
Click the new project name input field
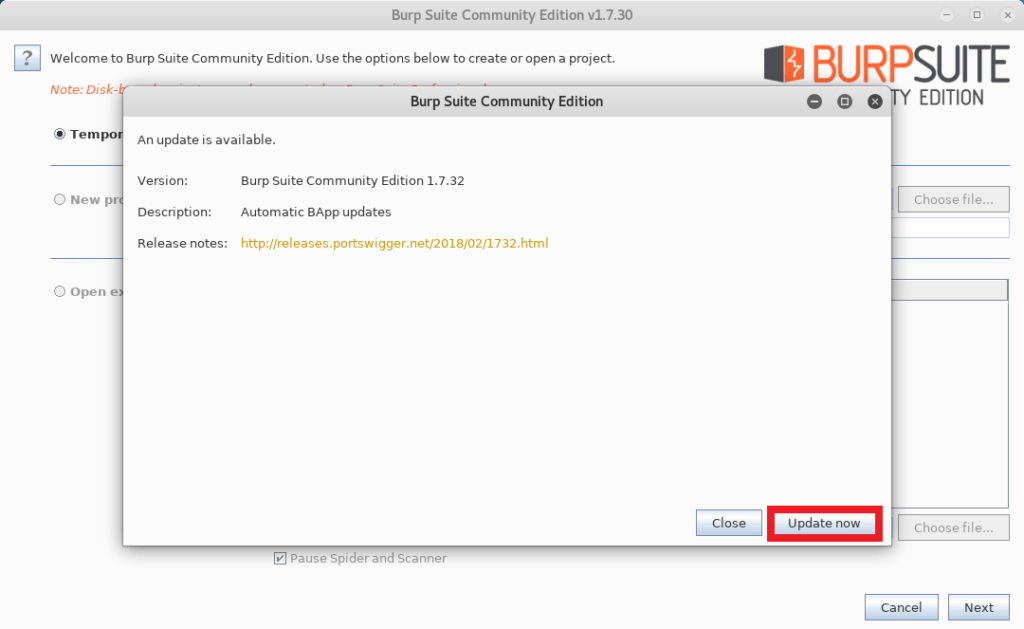950,227
